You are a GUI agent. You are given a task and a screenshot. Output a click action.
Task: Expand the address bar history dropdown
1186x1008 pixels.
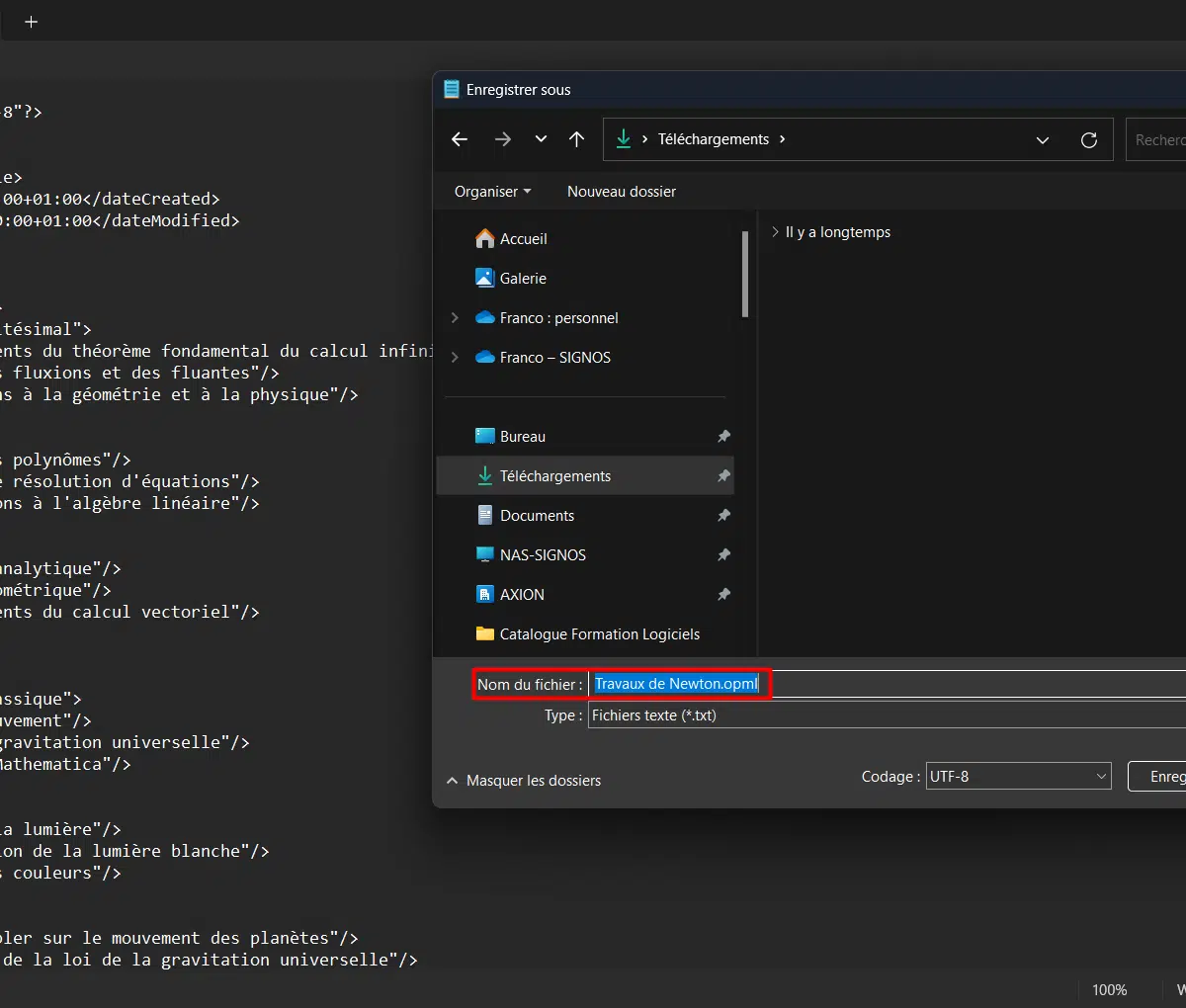click(x=1042, y=140)
